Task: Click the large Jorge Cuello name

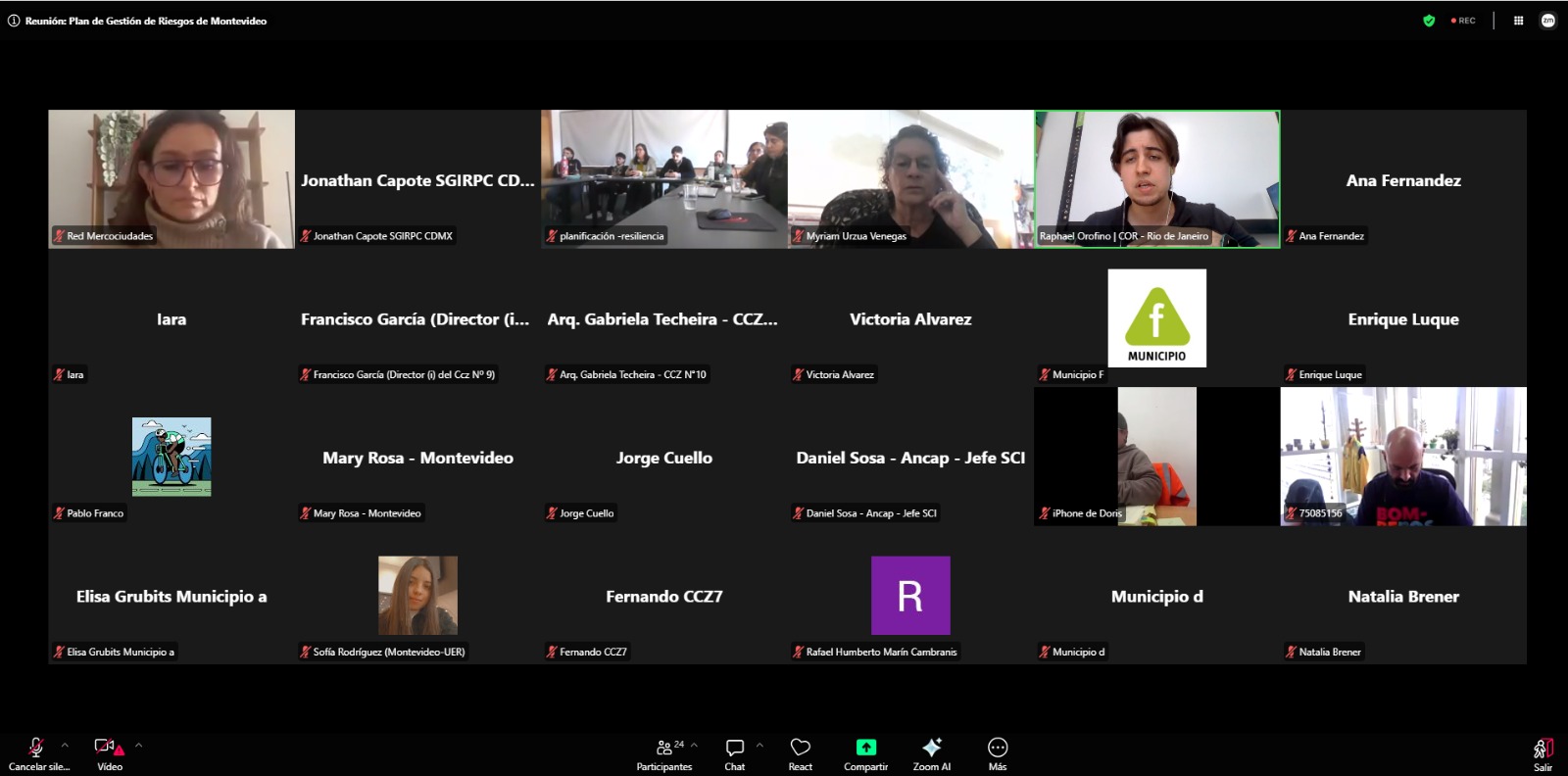Action: tap(664, 458)
